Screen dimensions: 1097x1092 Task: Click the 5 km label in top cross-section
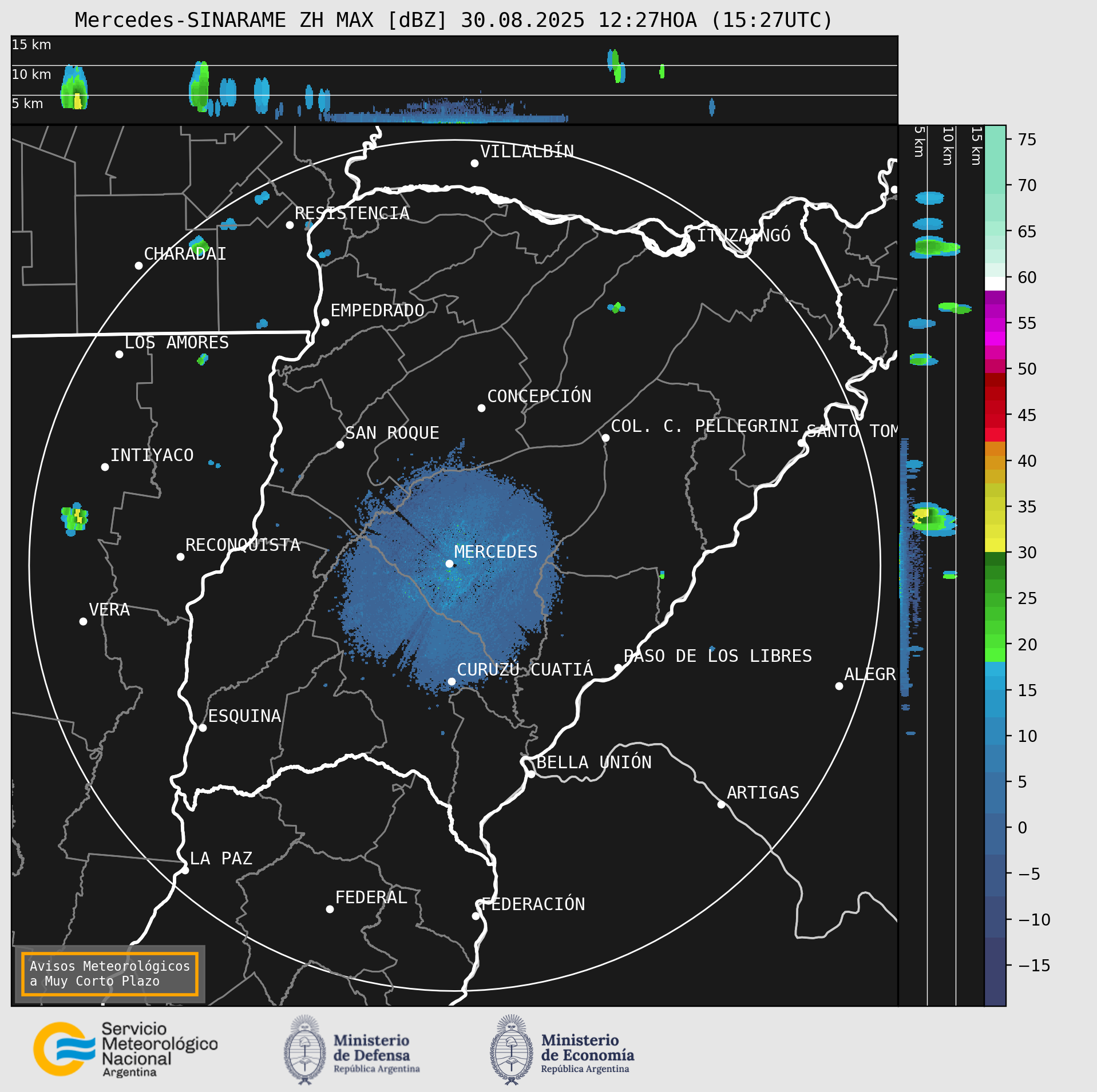pos(27,104)
